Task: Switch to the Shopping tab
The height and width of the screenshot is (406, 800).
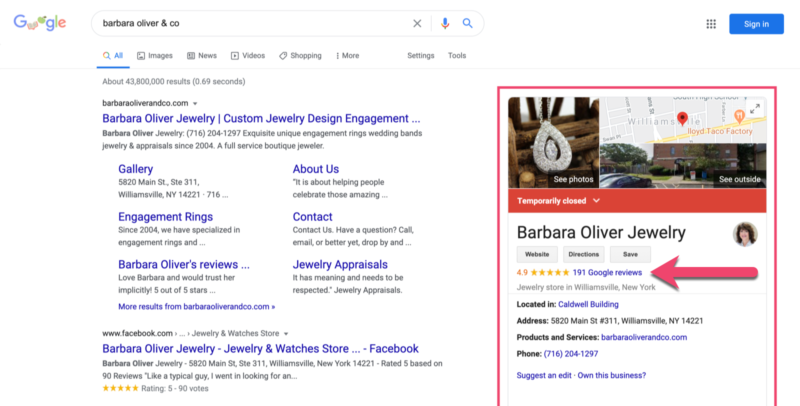Action: pyautogui.click(x=300, y=56)
